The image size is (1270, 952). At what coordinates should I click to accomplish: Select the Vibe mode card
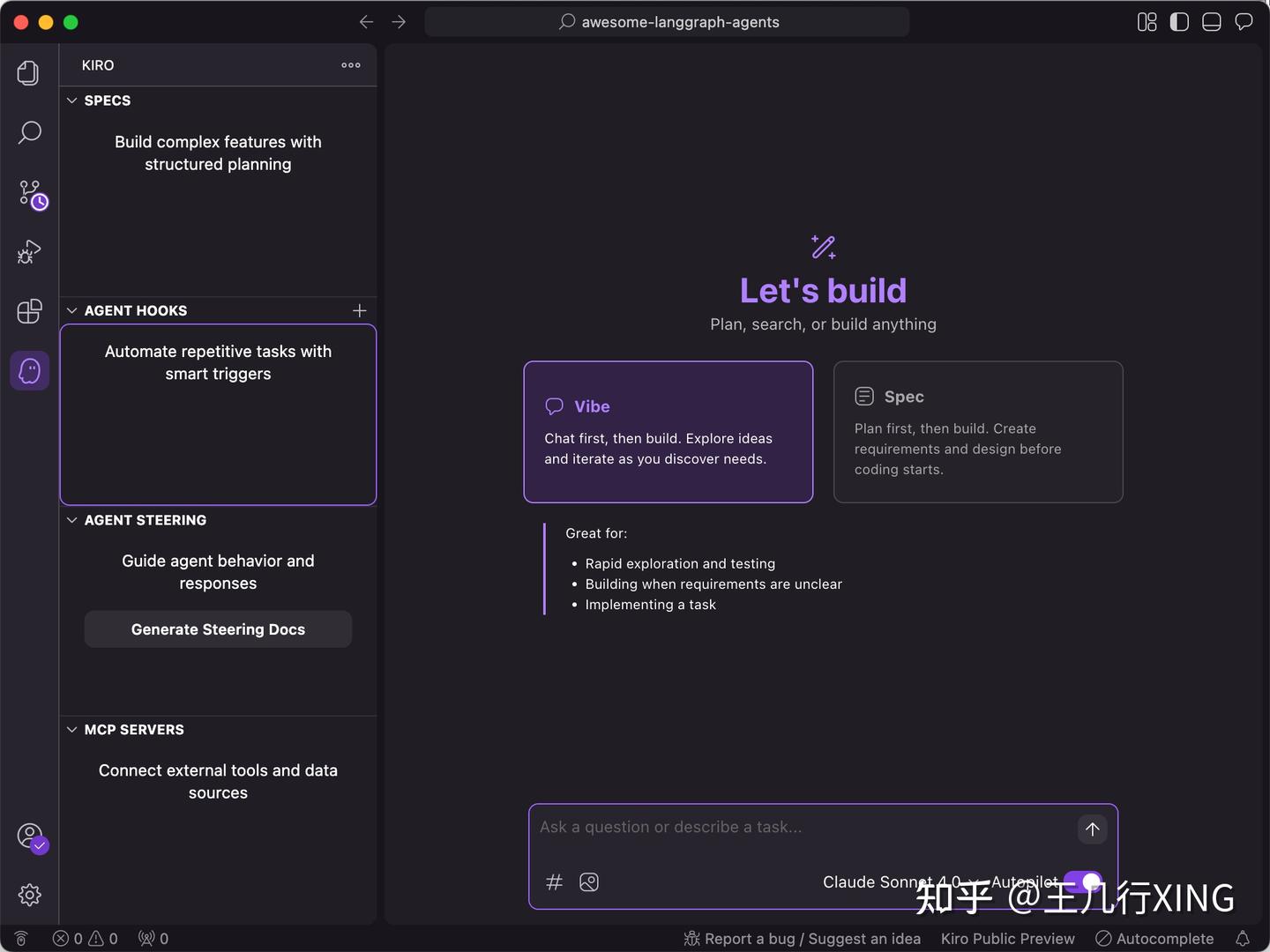pyautogui.click(x=668, y=432)
